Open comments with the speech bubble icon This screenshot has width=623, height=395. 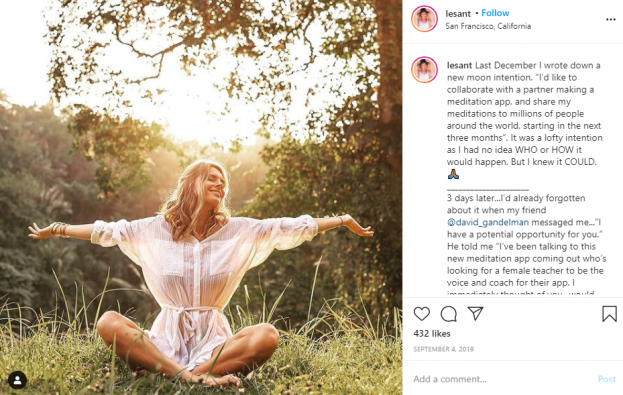tap(449, 314)
